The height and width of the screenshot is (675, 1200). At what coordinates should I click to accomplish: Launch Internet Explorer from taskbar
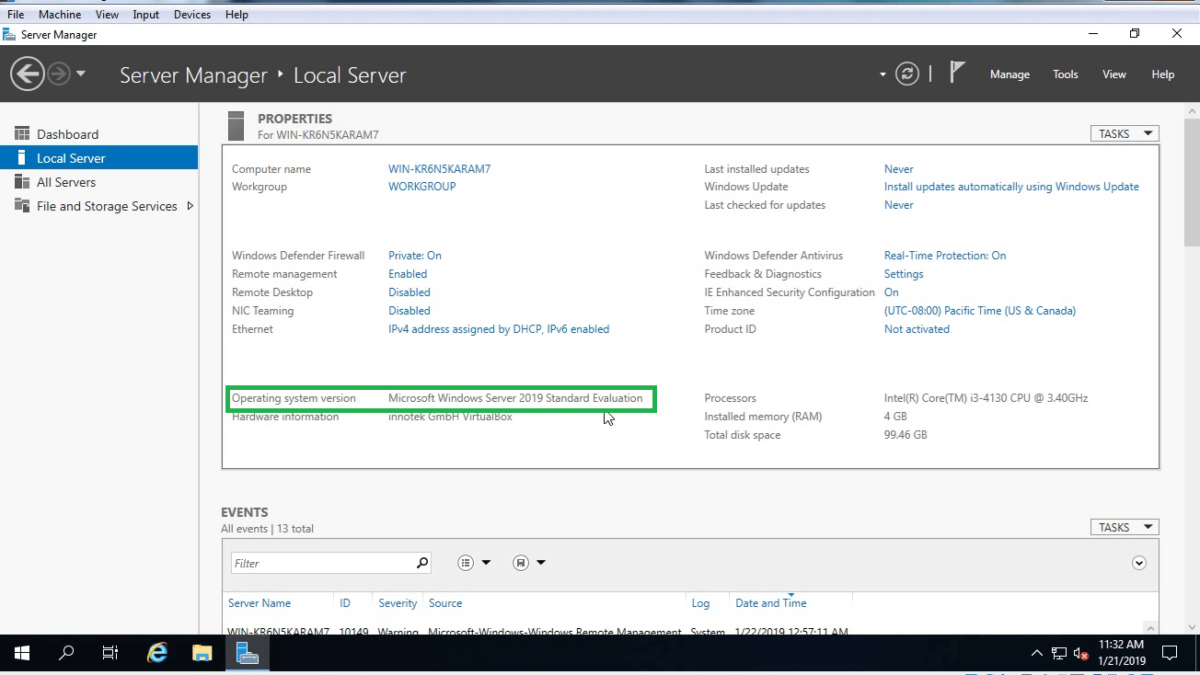click(157, 654)
